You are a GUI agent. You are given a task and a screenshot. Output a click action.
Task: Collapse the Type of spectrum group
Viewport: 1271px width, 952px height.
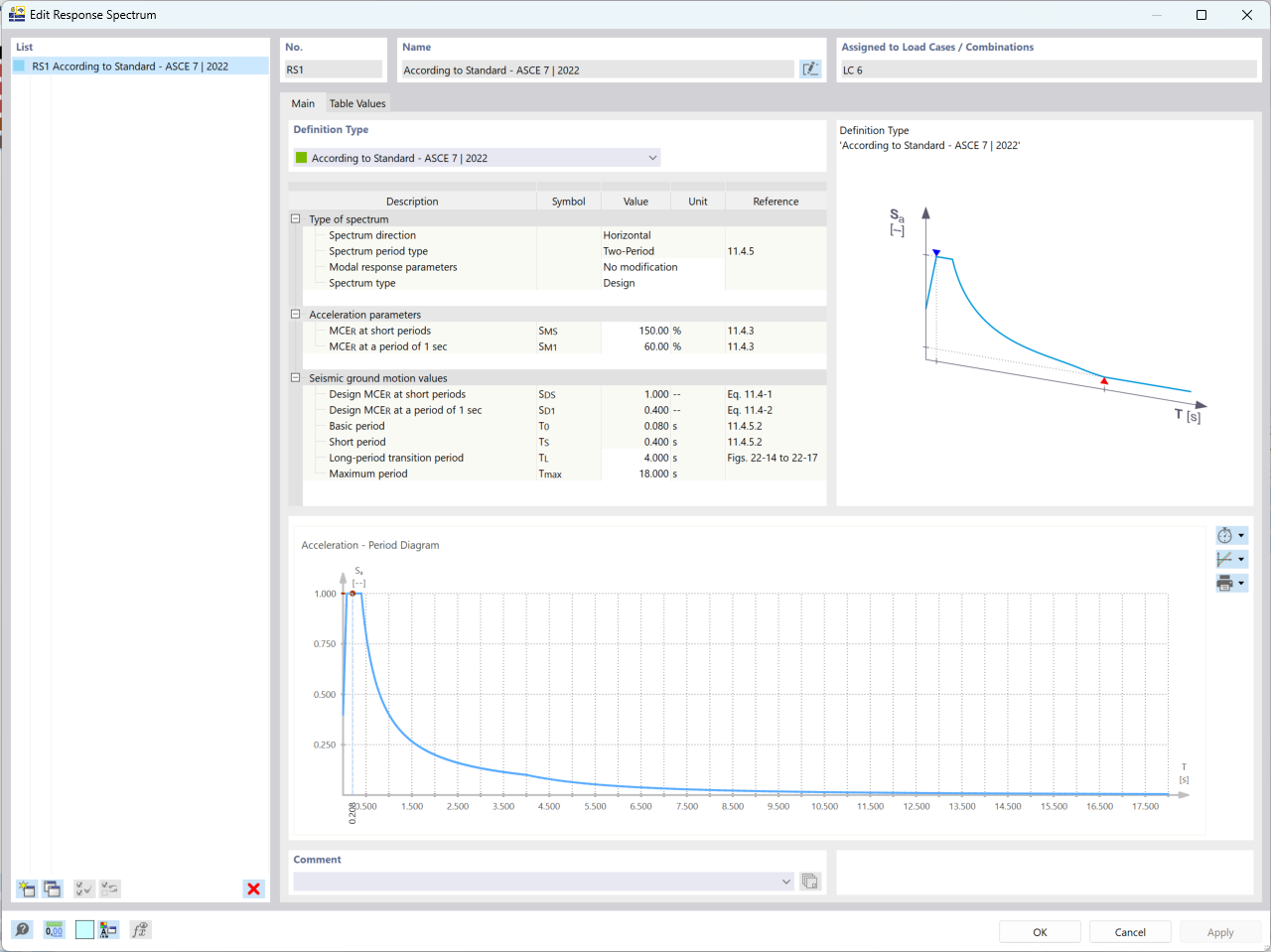click(x=295, y=218)
